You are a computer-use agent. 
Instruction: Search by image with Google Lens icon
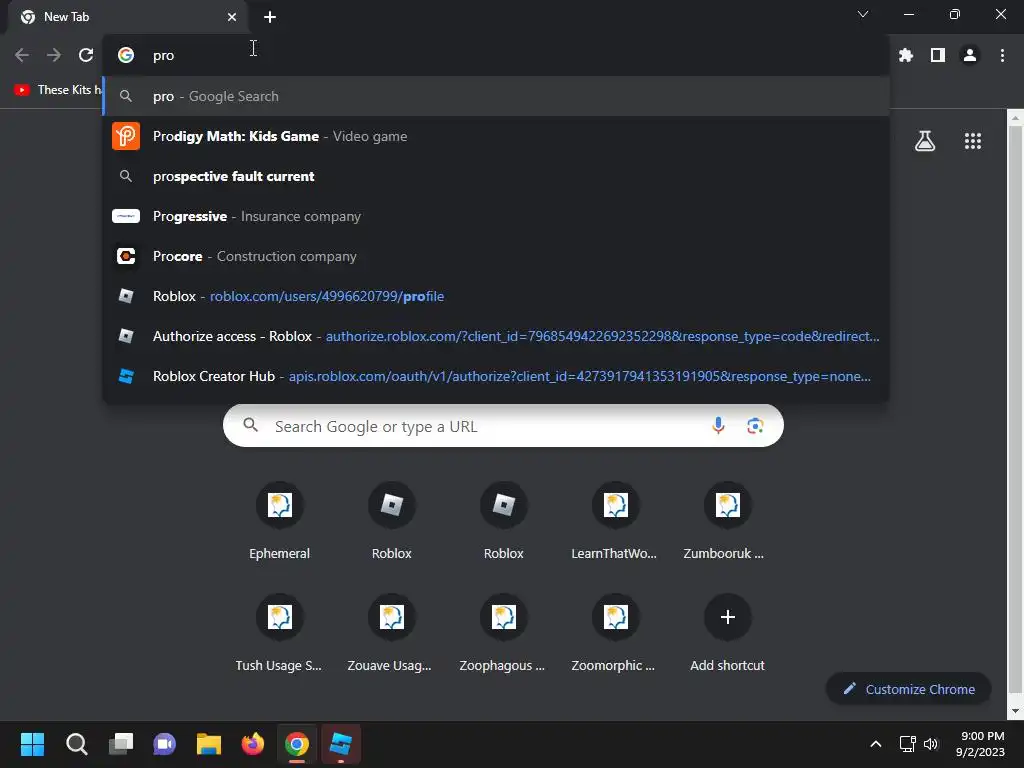[755, 426]
